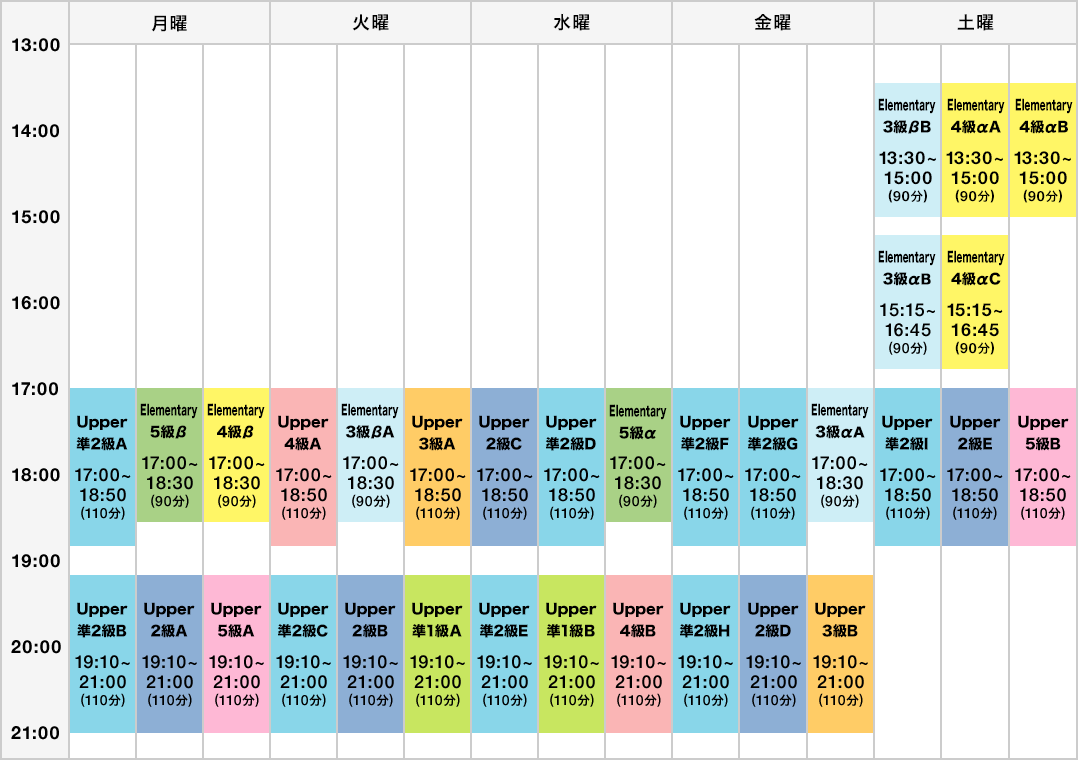Select the 土曜 column header
The image size is (1078, 760).
pos(975,23)
